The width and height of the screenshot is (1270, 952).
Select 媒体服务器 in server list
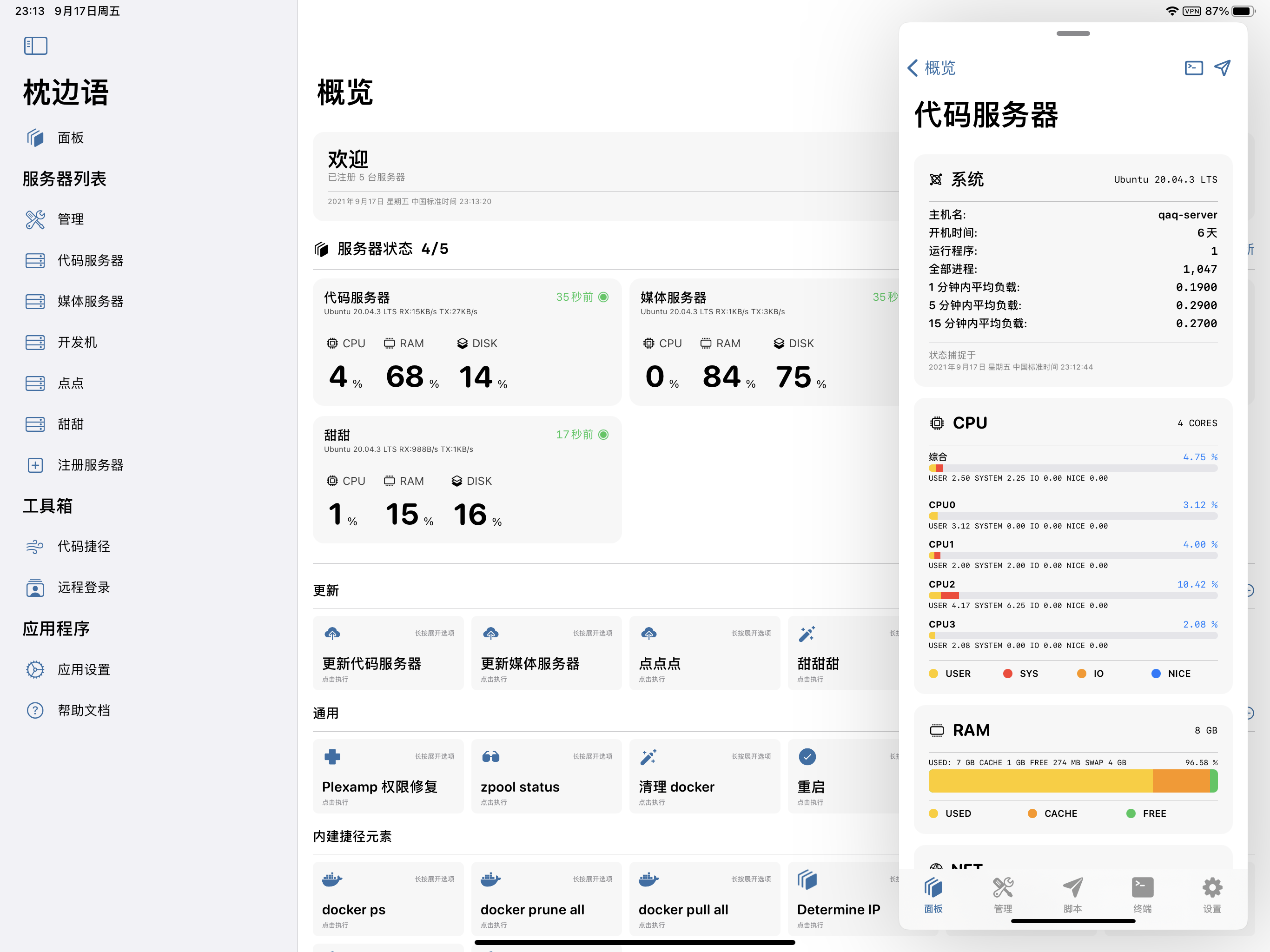(90, 301)
